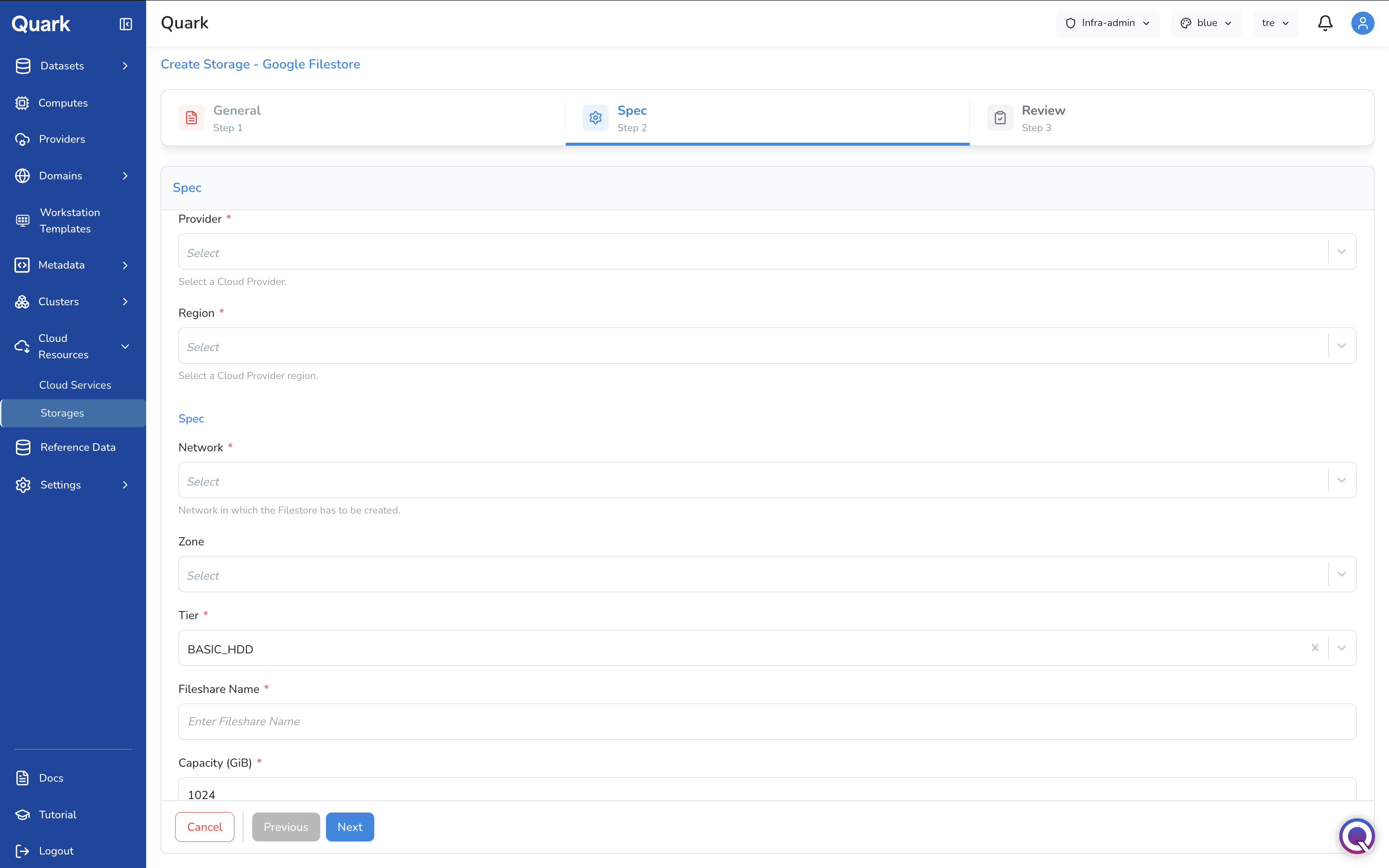The image size is (1389, 868).
Task: Click the Settings gear icon
Action: (23, 485)
